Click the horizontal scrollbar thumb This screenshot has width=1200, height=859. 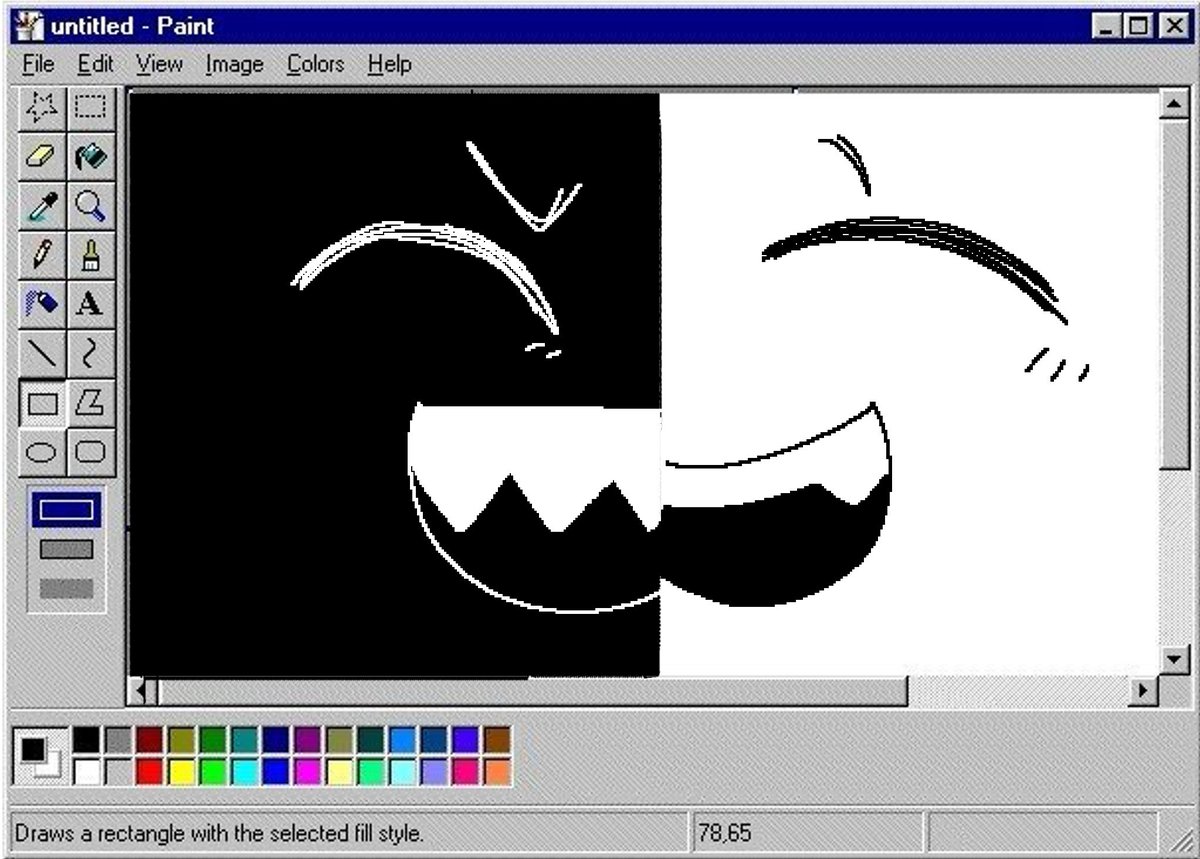[532, 690]
